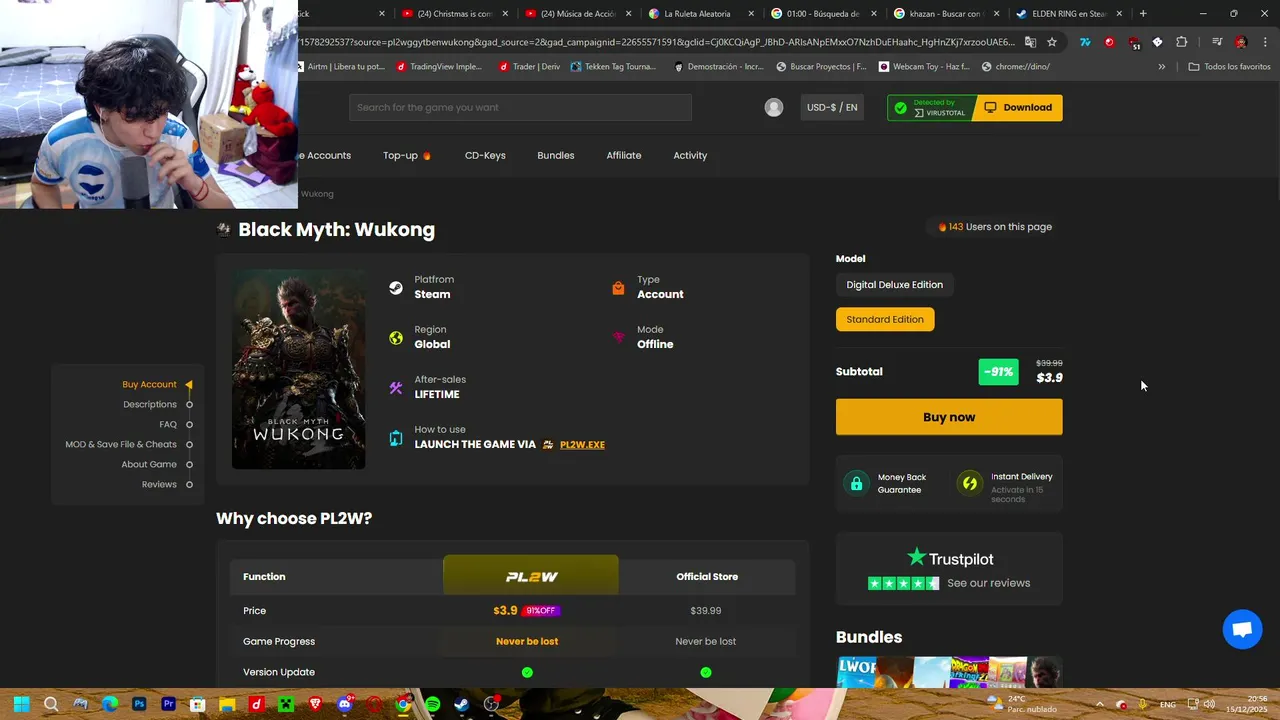Jump to Descriptions section
The height and width of the screenshot is (720, 1280).
coord(150,404)
